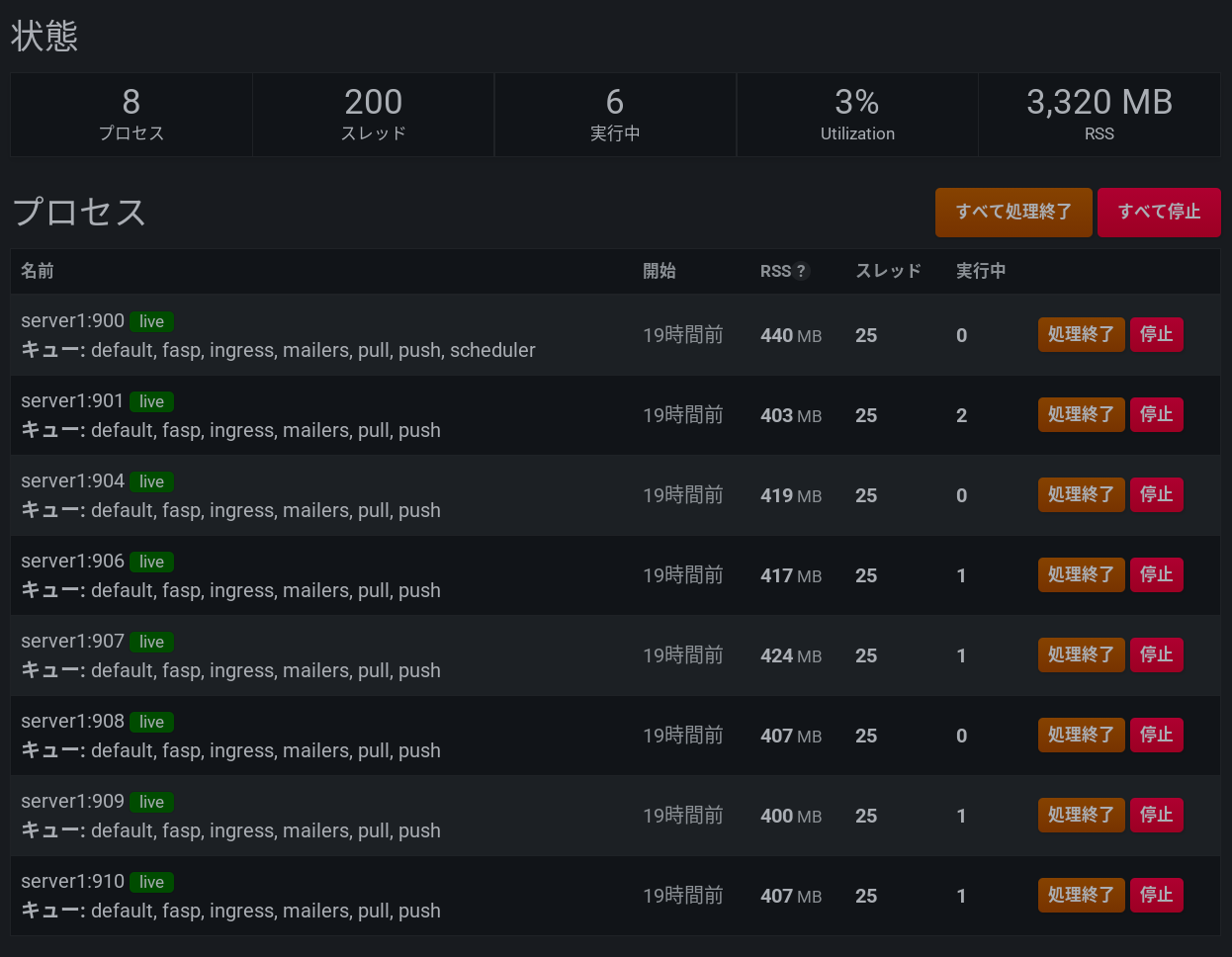Click the 名前 column header
The width and height of the screenshot is (1232, 957).
pos(38,271)
